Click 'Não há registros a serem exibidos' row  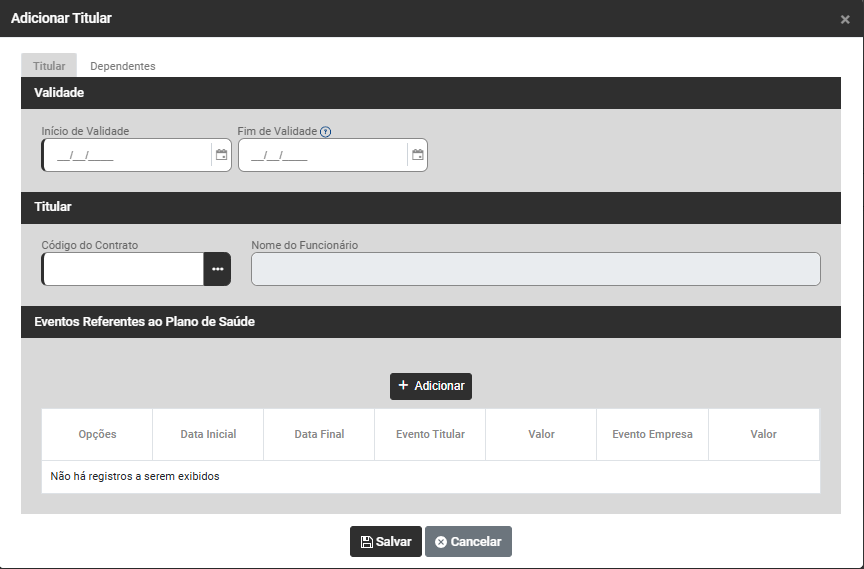pos(431,476)
